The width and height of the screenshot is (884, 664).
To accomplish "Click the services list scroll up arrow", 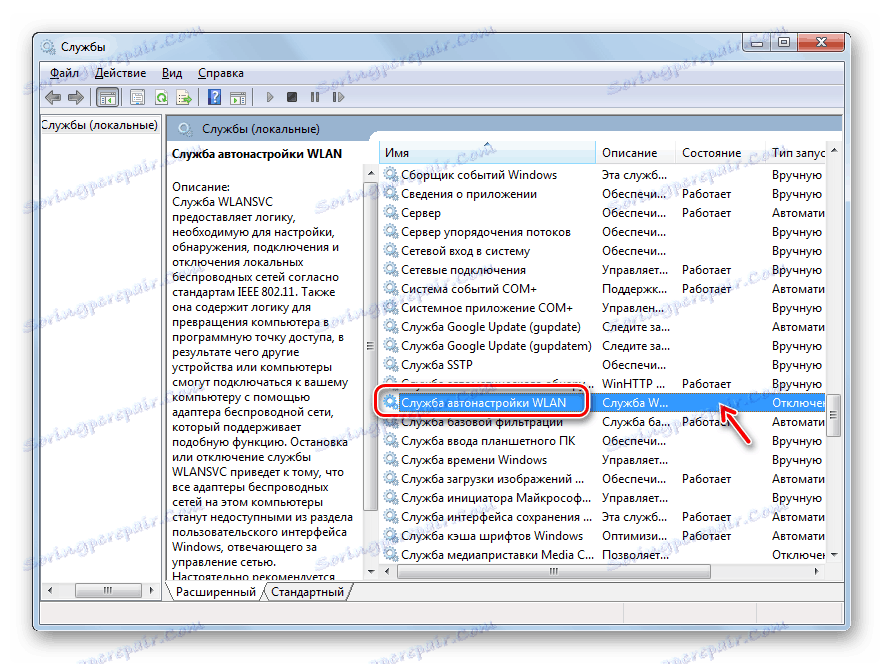I will (834, 150).
